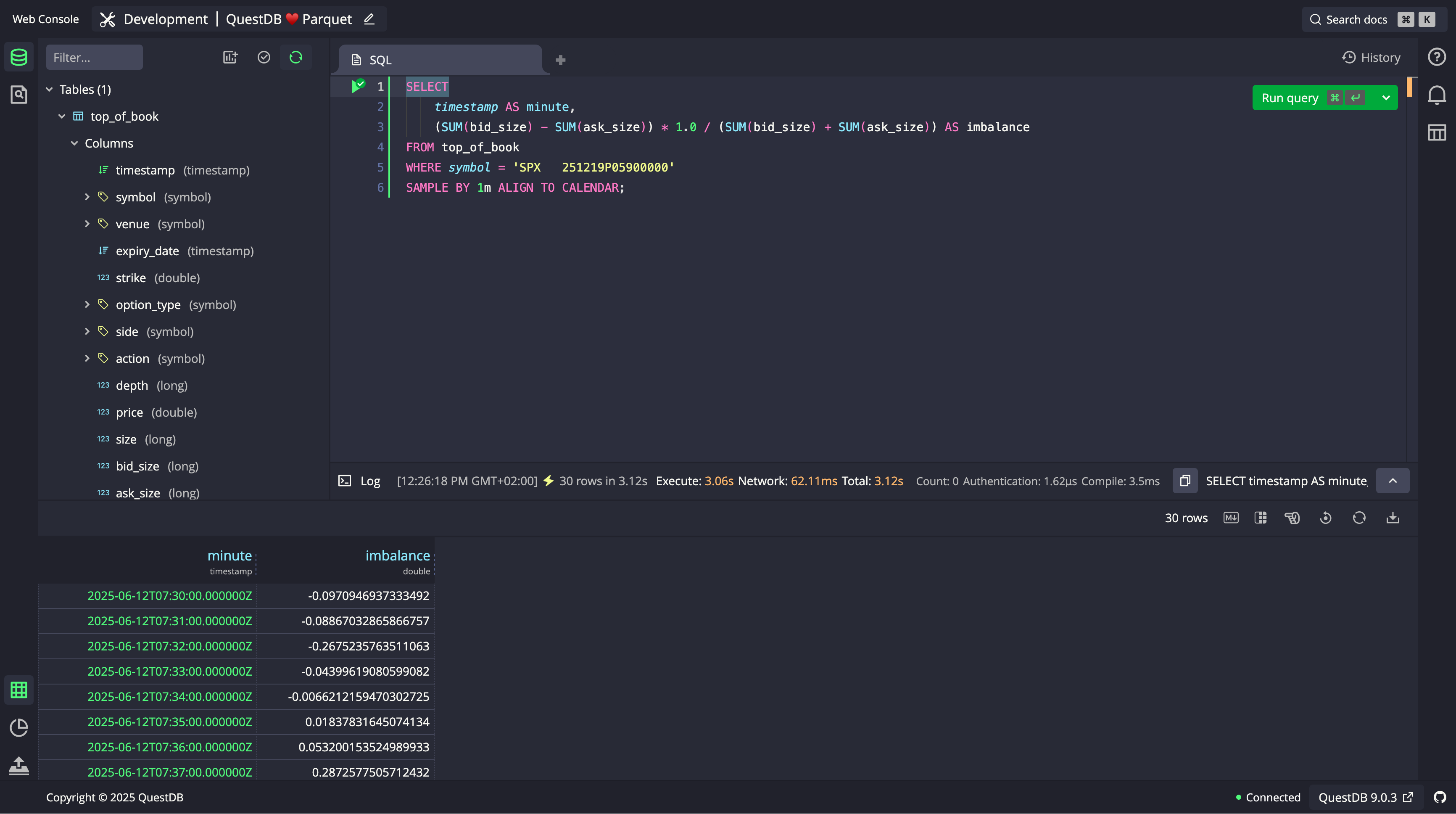The height and width of the screenshot is (814, 1456).
Task: Download the results as CSV
Action: pos(1393,518)
